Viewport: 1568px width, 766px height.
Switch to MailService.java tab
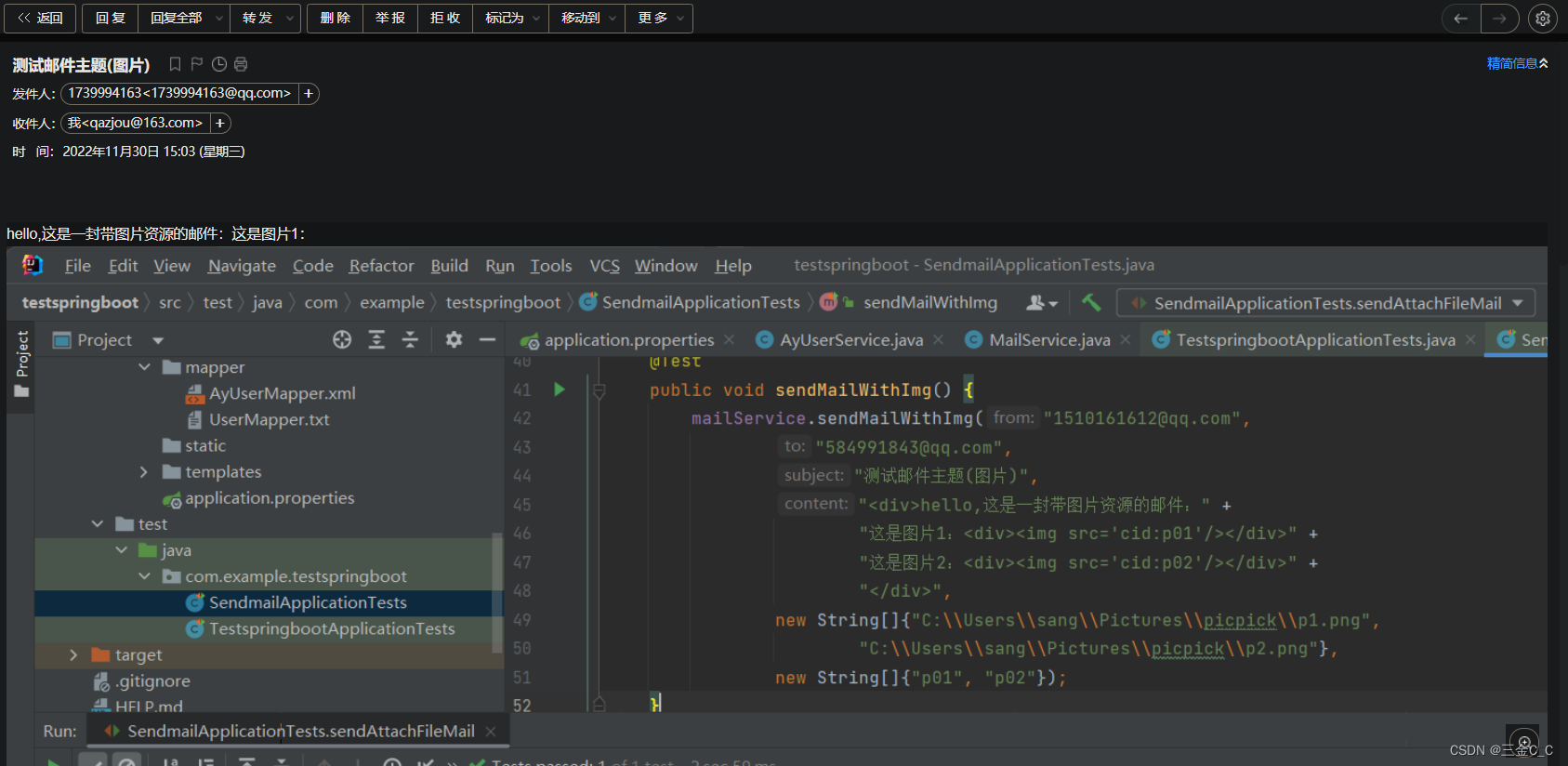point(1049,340)
